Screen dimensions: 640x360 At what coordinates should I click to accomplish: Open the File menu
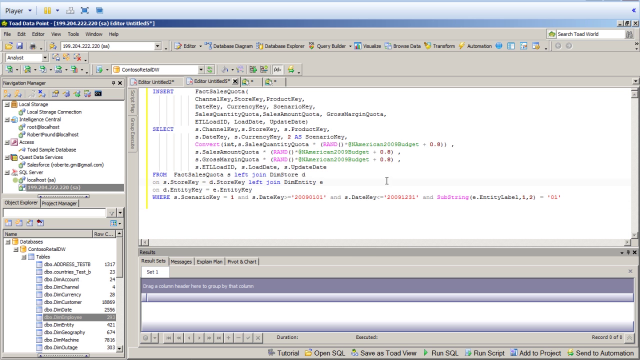pos(7,34)
